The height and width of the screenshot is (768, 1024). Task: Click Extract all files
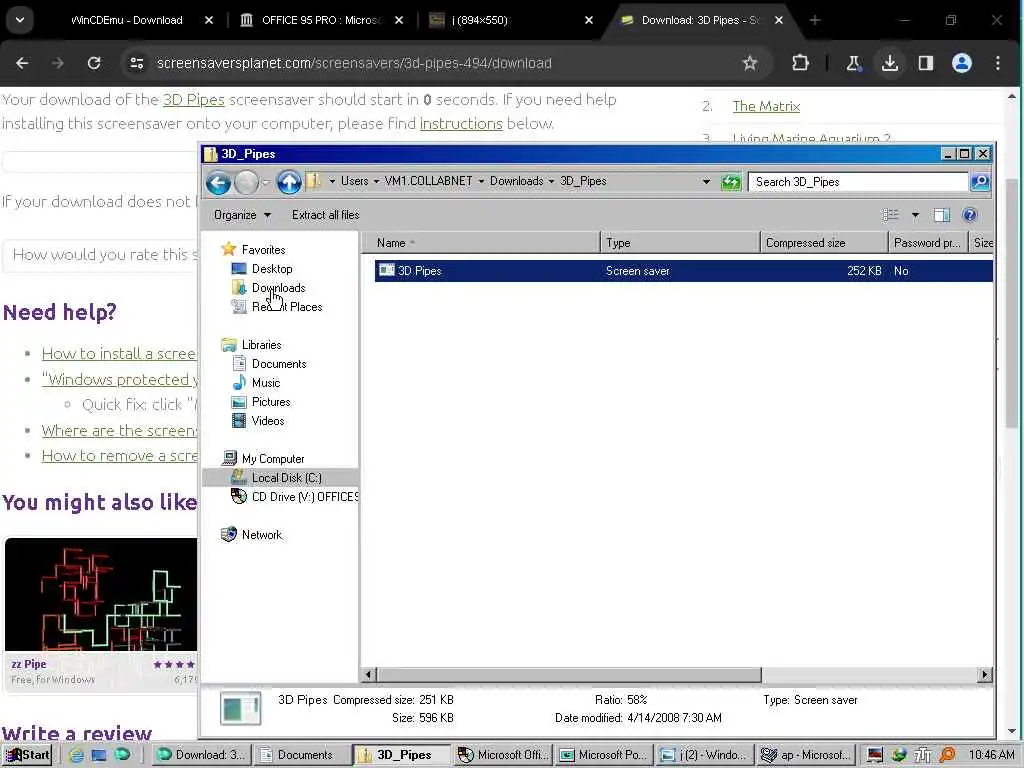click(325, 215)
